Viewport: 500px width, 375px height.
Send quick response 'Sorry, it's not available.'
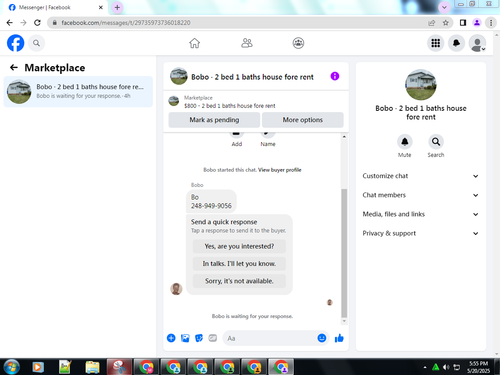[x=239, y=281]
